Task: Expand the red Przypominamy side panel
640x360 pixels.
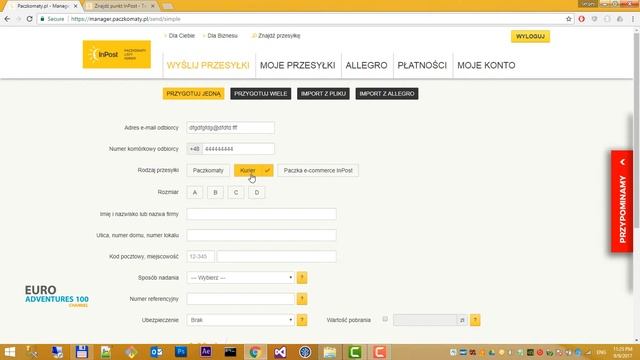Action: (622, 202)
